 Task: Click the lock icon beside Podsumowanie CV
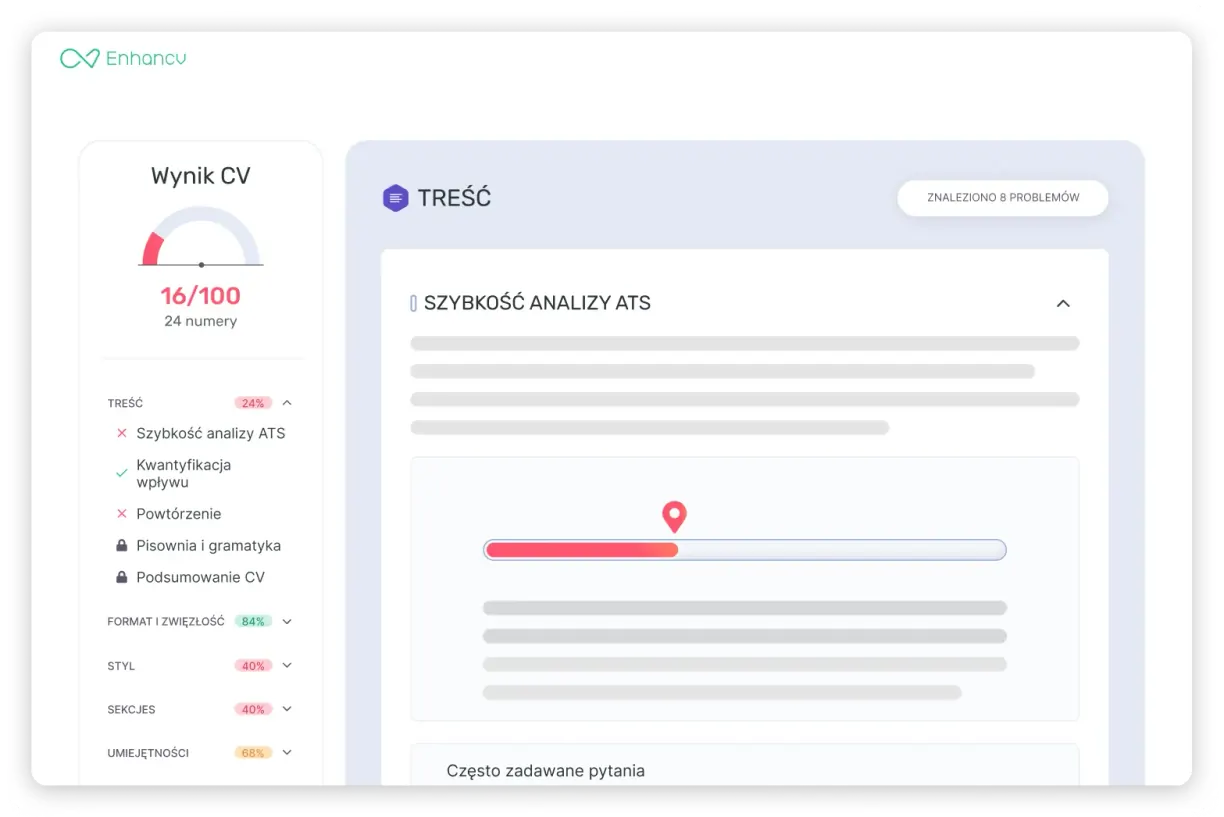click(x=122, y=577)
